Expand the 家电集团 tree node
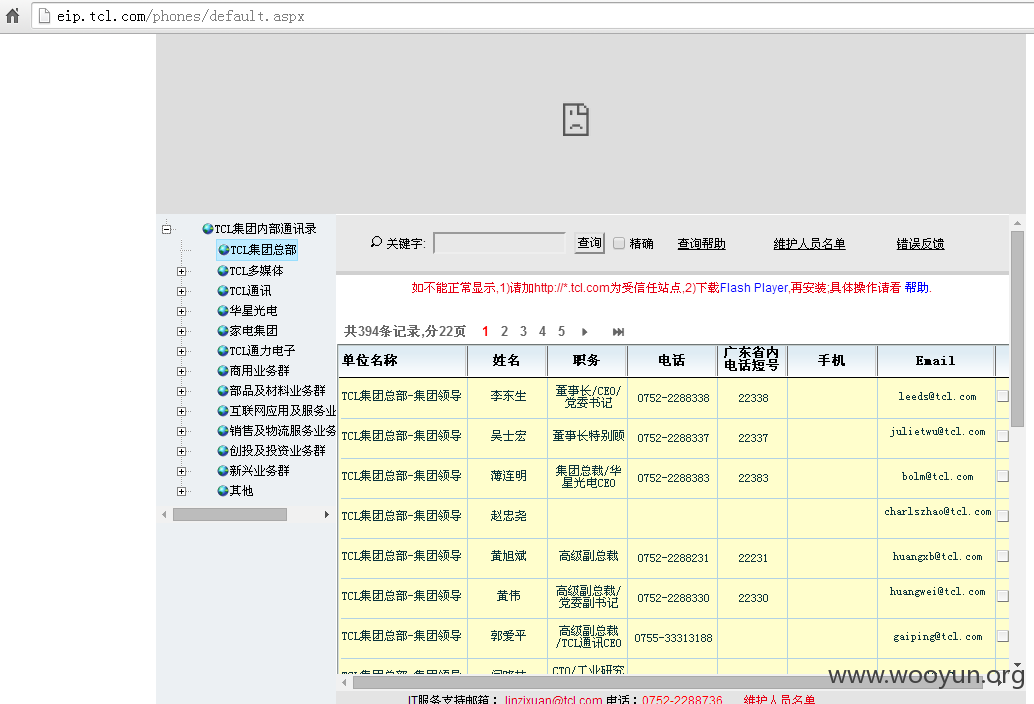Screen dimensions: 1034x704 (181, 331)
